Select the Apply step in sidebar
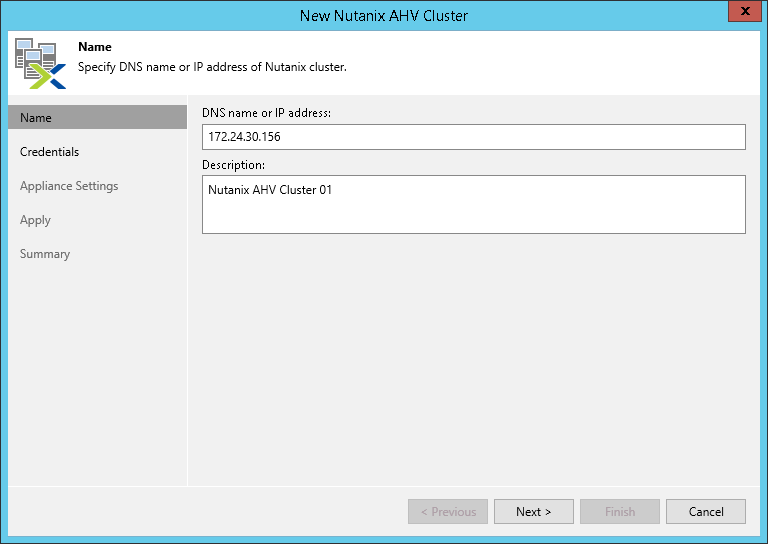768x544 pixels. pyautogui.click(x=35, y=220)
